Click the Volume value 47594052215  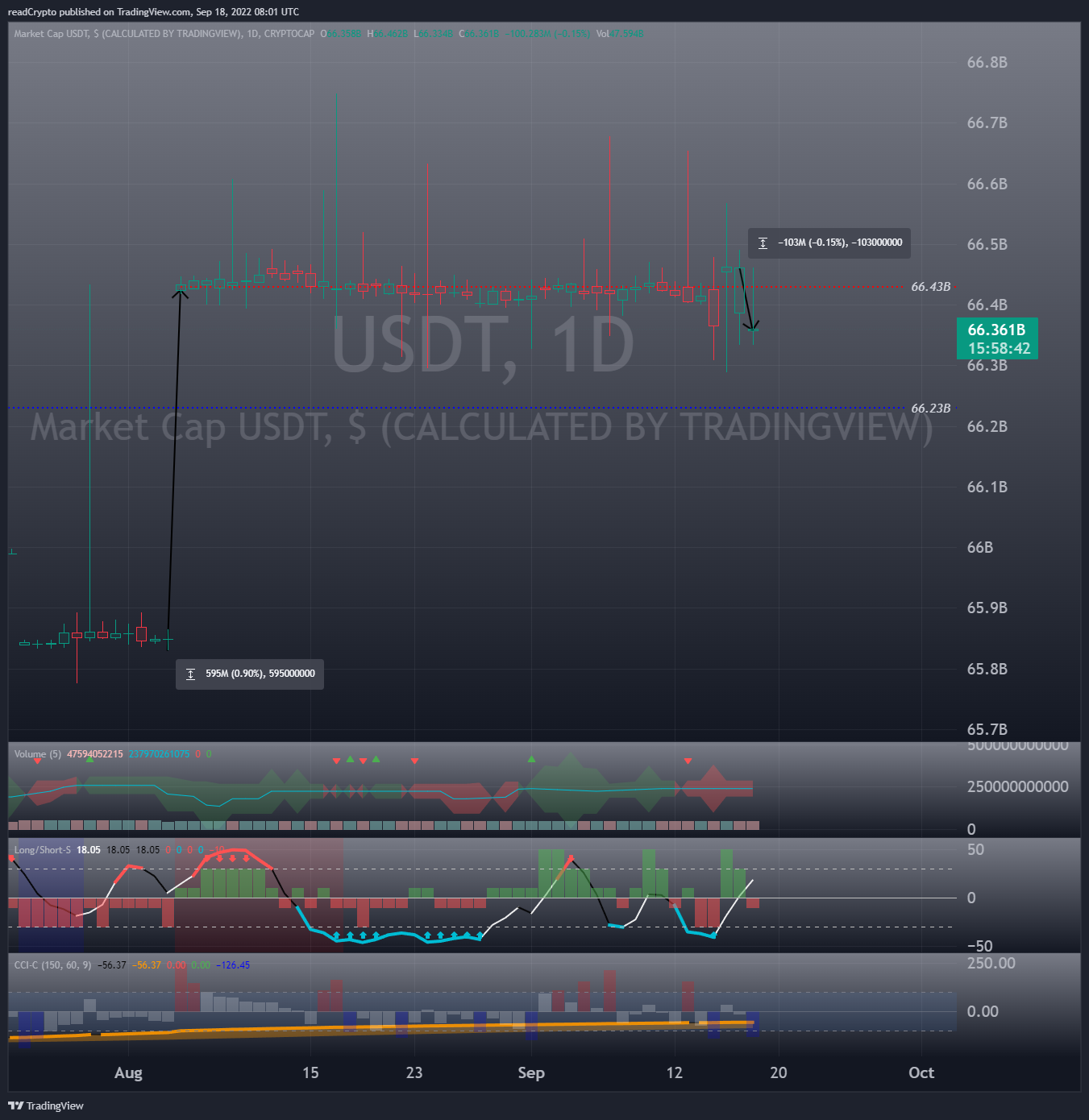95,754
